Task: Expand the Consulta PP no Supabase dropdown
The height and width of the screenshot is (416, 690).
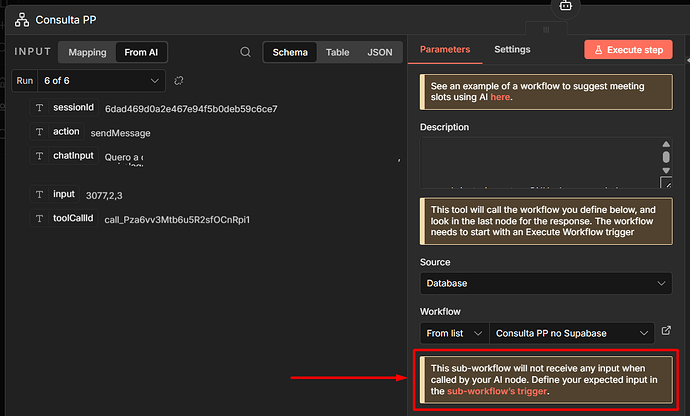Action: click(x=570, y=332)
